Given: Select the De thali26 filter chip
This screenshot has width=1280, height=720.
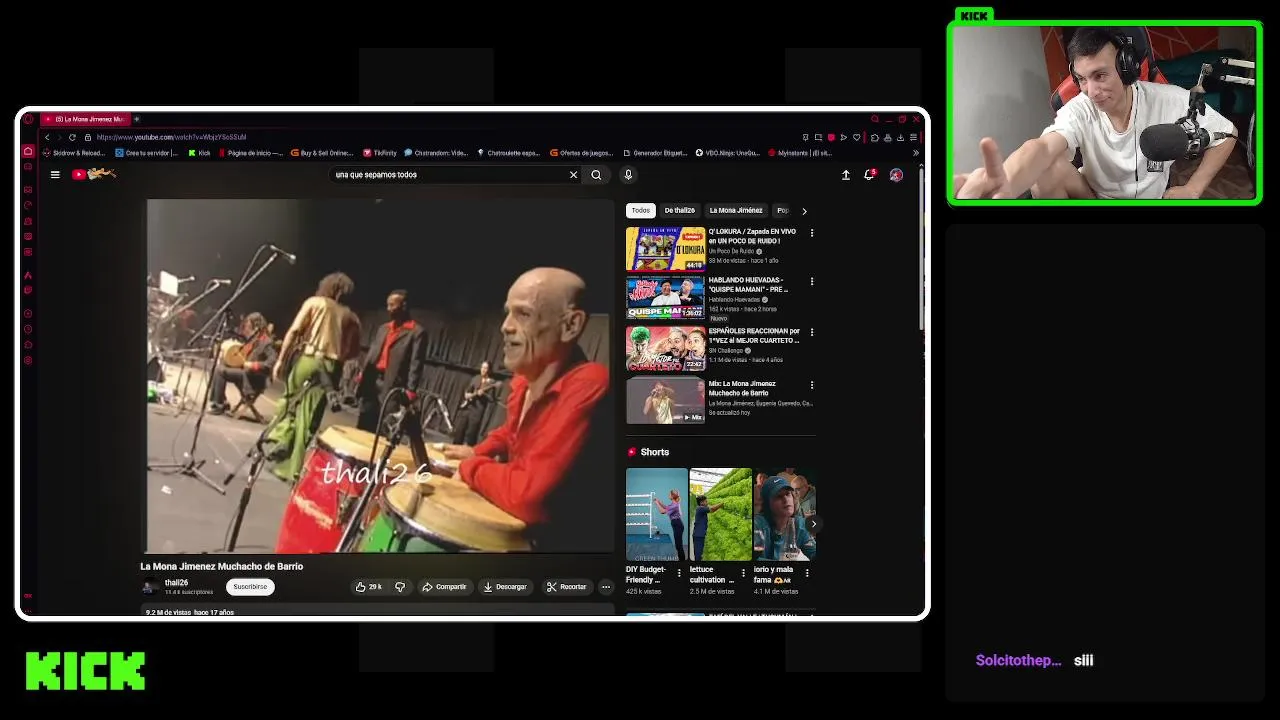Looking at the screenshot, I should [x=679, y=210].
